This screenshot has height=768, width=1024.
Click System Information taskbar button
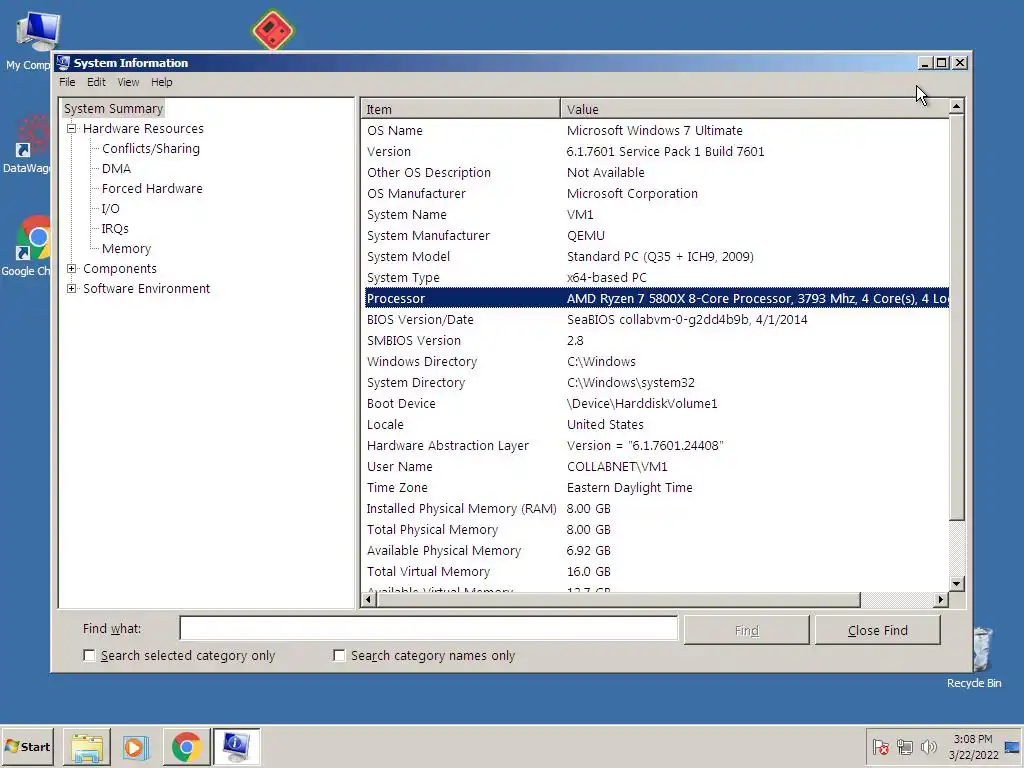(x=236, y=746)
